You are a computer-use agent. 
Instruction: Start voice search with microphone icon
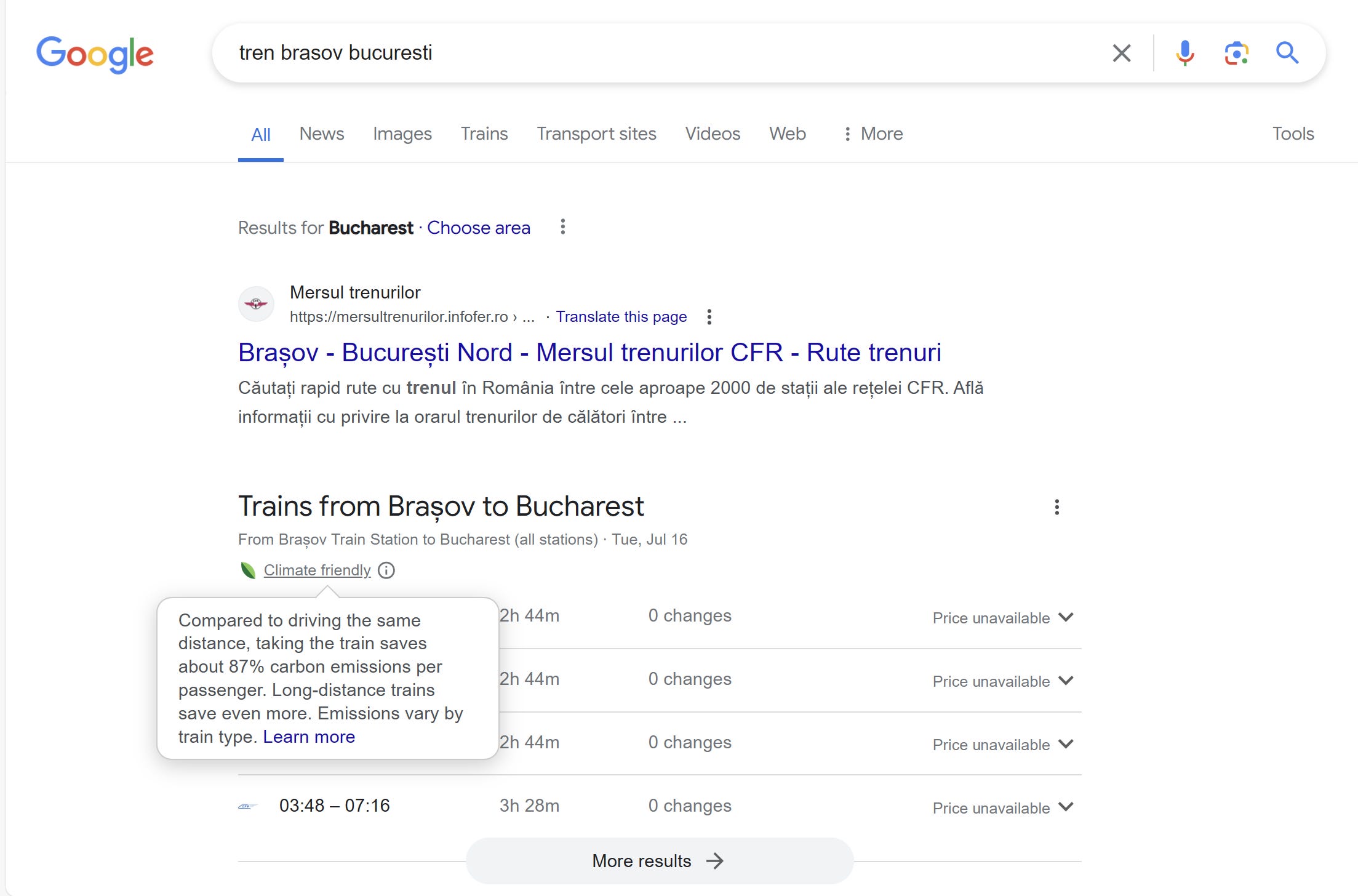[x=1184, y=54]
